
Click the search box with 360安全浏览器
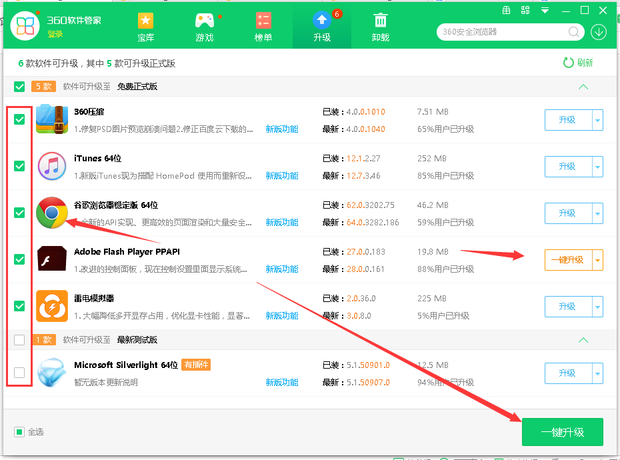[x=510, y=32]
